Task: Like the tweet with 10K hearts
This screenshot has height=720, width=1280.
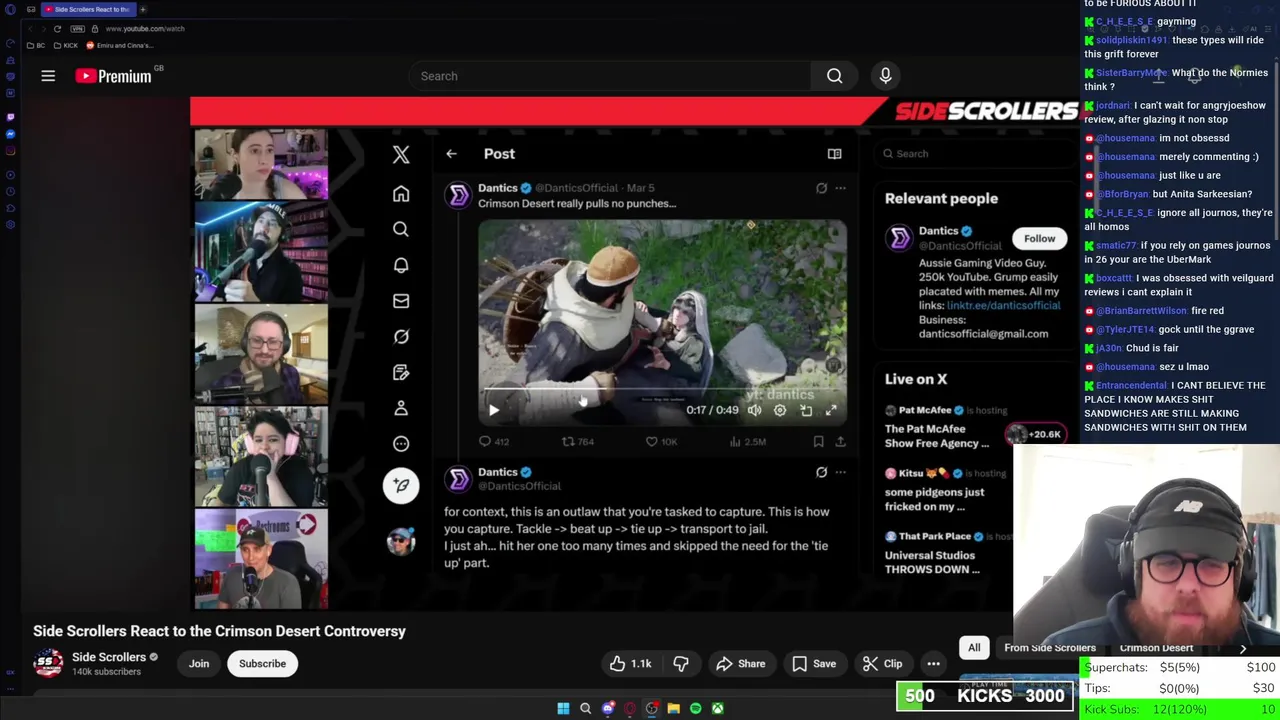Action: click(x=661, y=441)
